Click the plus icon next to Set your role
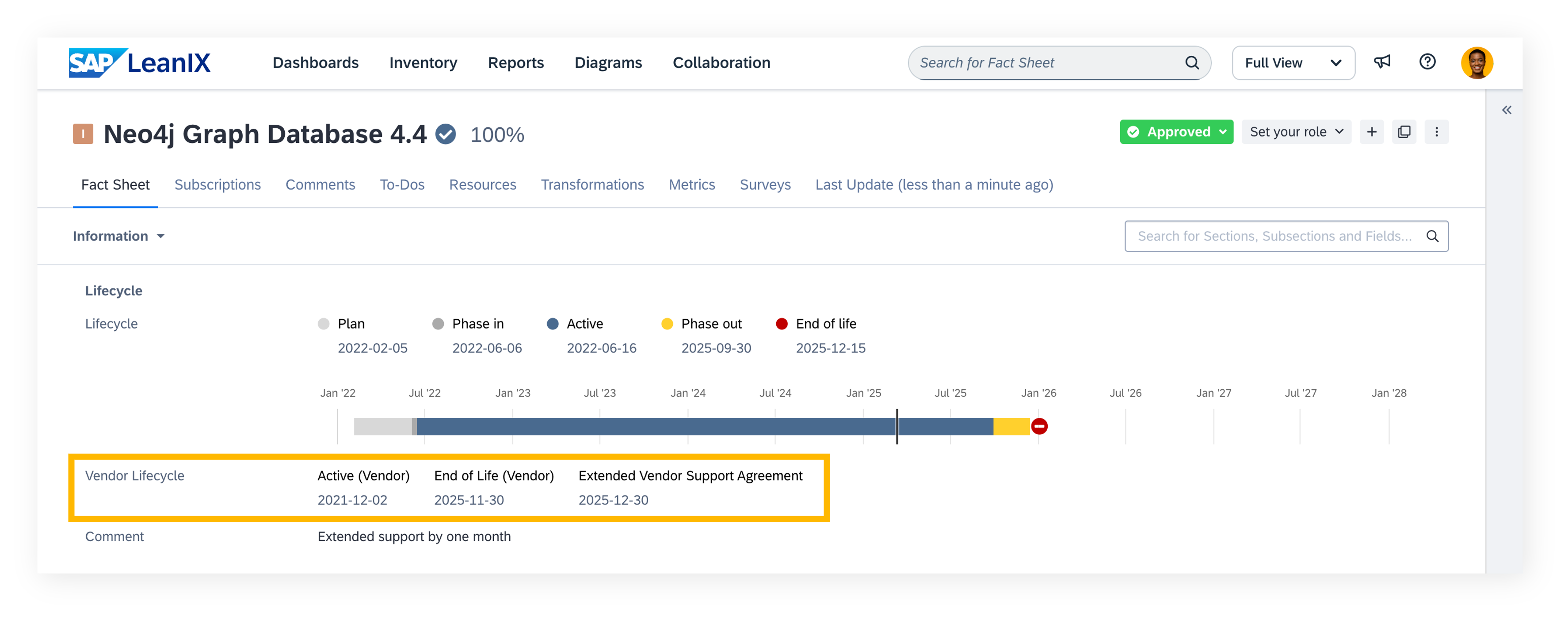 pyautogui.click(x=1371, y=132)
